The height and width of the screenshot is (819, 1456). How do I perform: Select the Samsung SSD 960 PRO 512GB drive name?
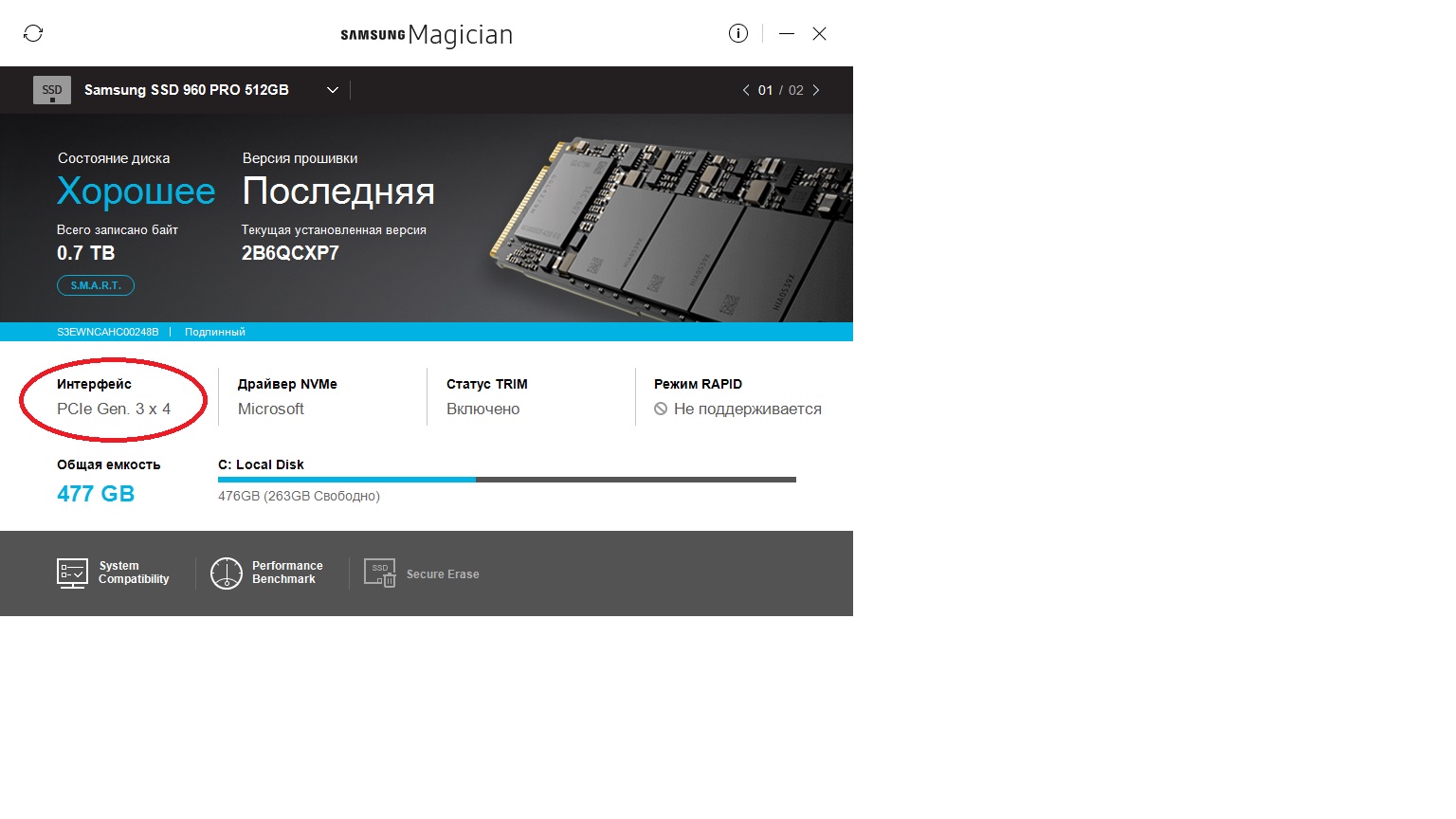coord(187,90)
